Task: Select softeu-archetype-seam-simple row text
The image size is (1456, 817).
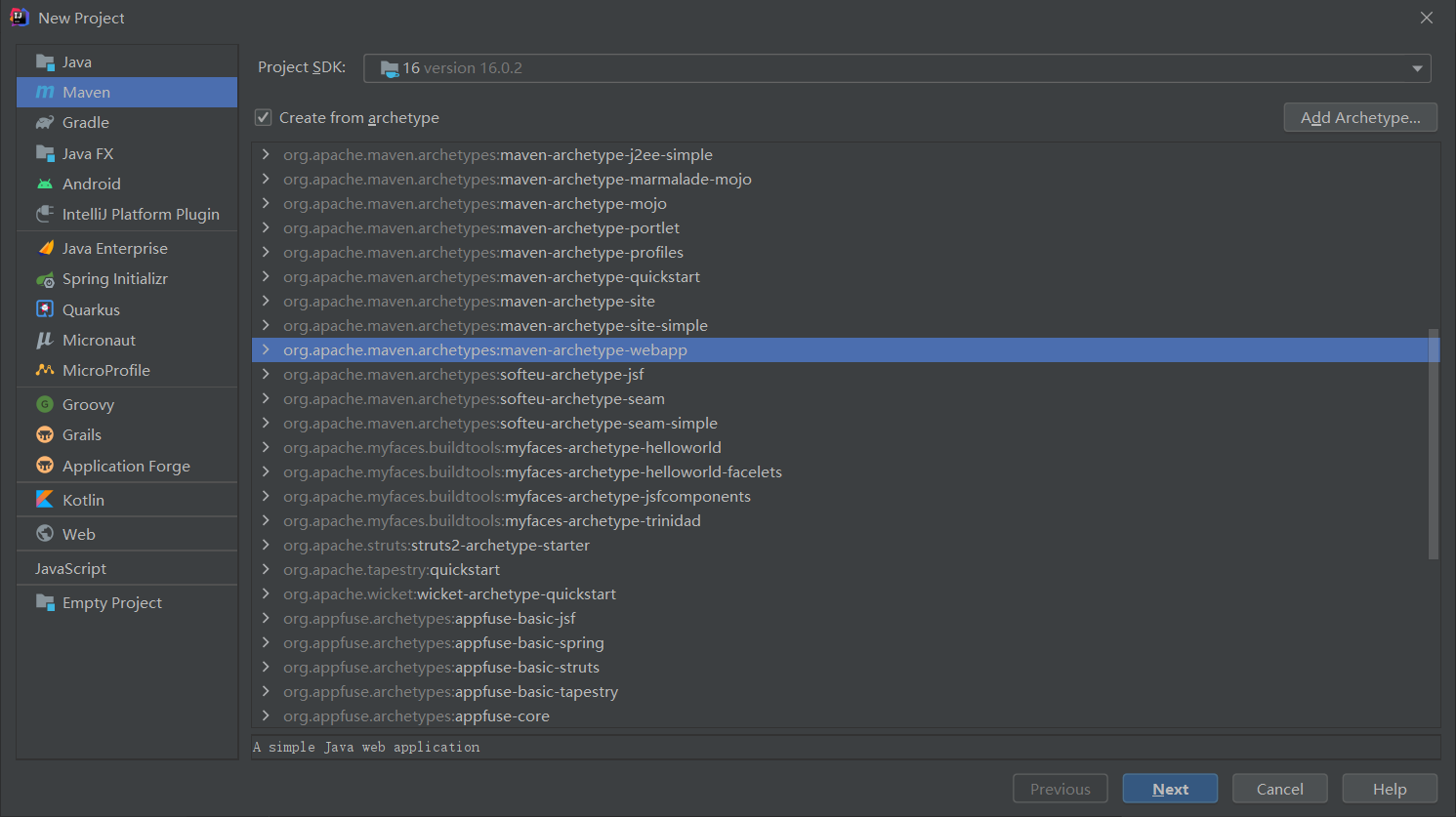Action: [500, 423]
